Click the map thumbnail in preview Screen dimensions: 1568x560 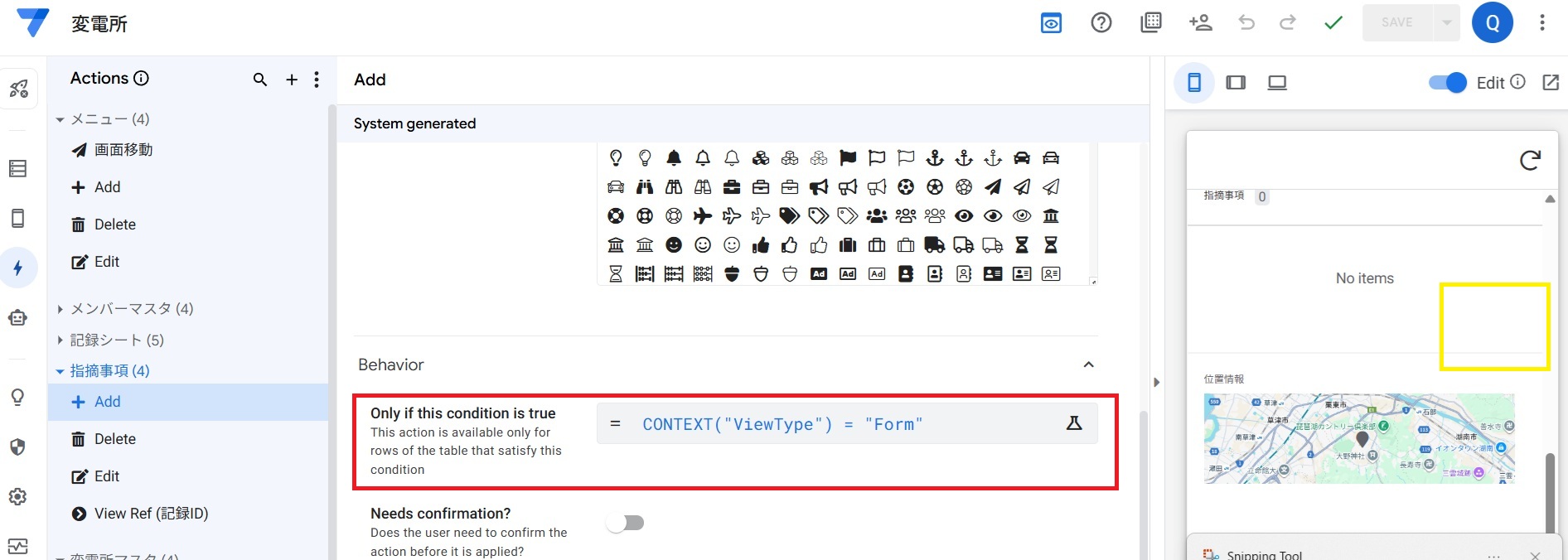tap(1358, 438)
